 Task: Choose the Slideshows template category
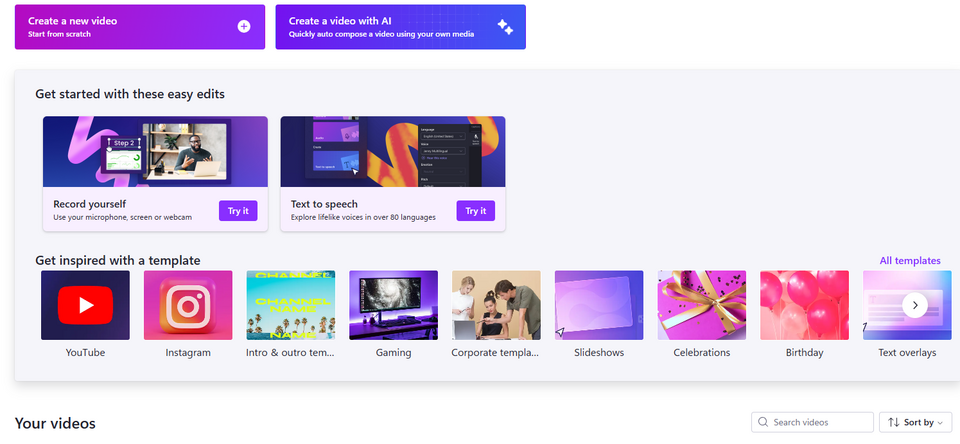click(x=599, y=305)
